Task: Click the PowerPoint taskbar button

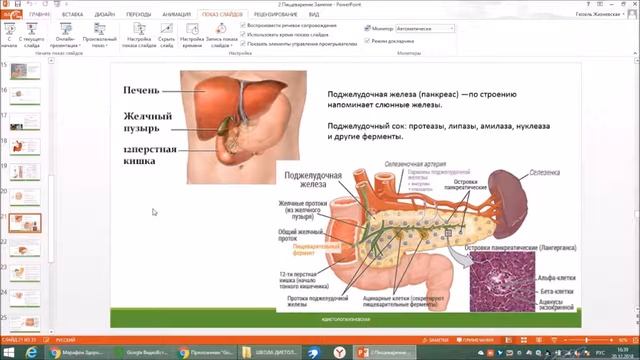Action: coord(384,352)
